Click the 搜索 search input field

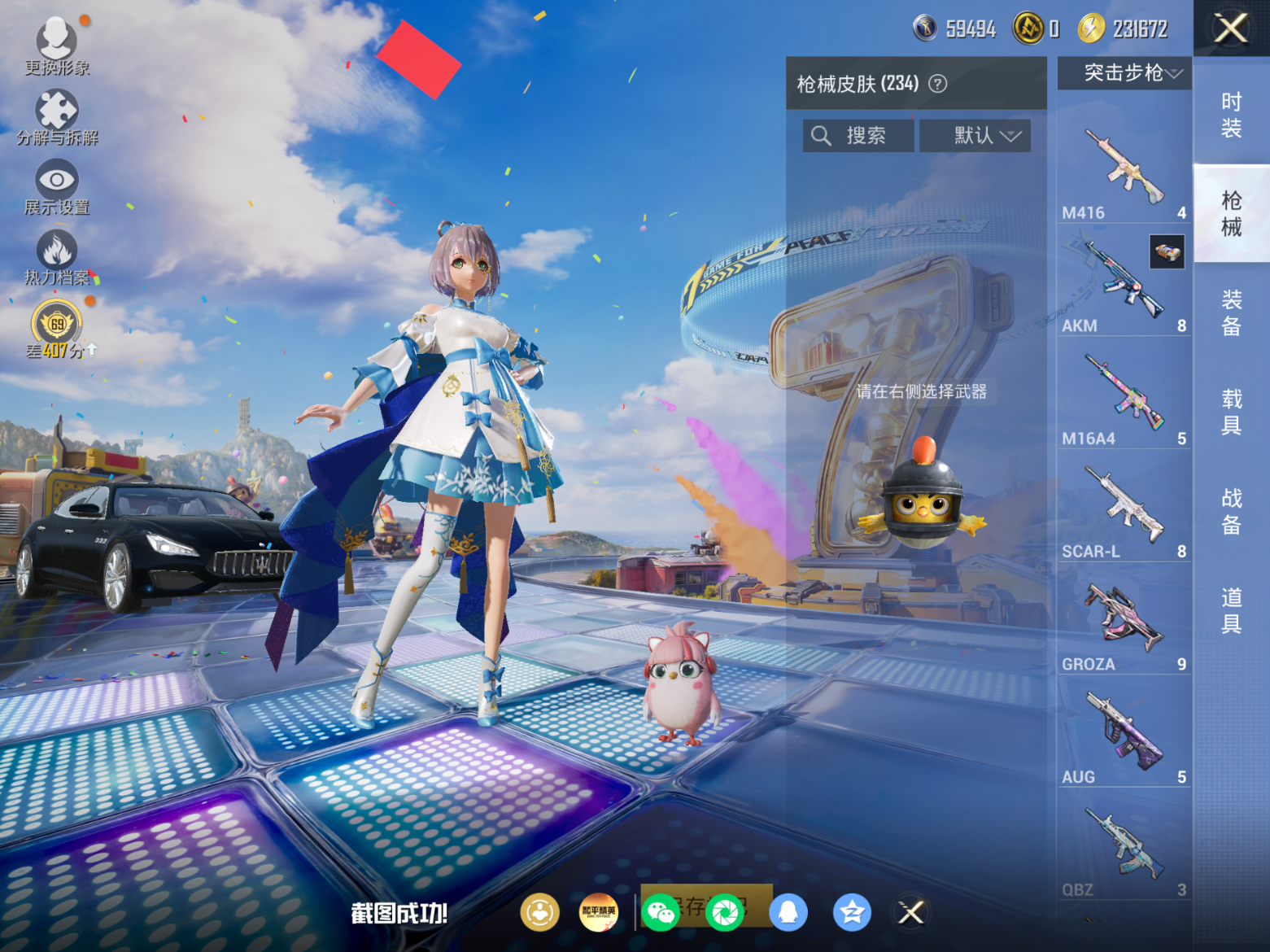point(858,135)
